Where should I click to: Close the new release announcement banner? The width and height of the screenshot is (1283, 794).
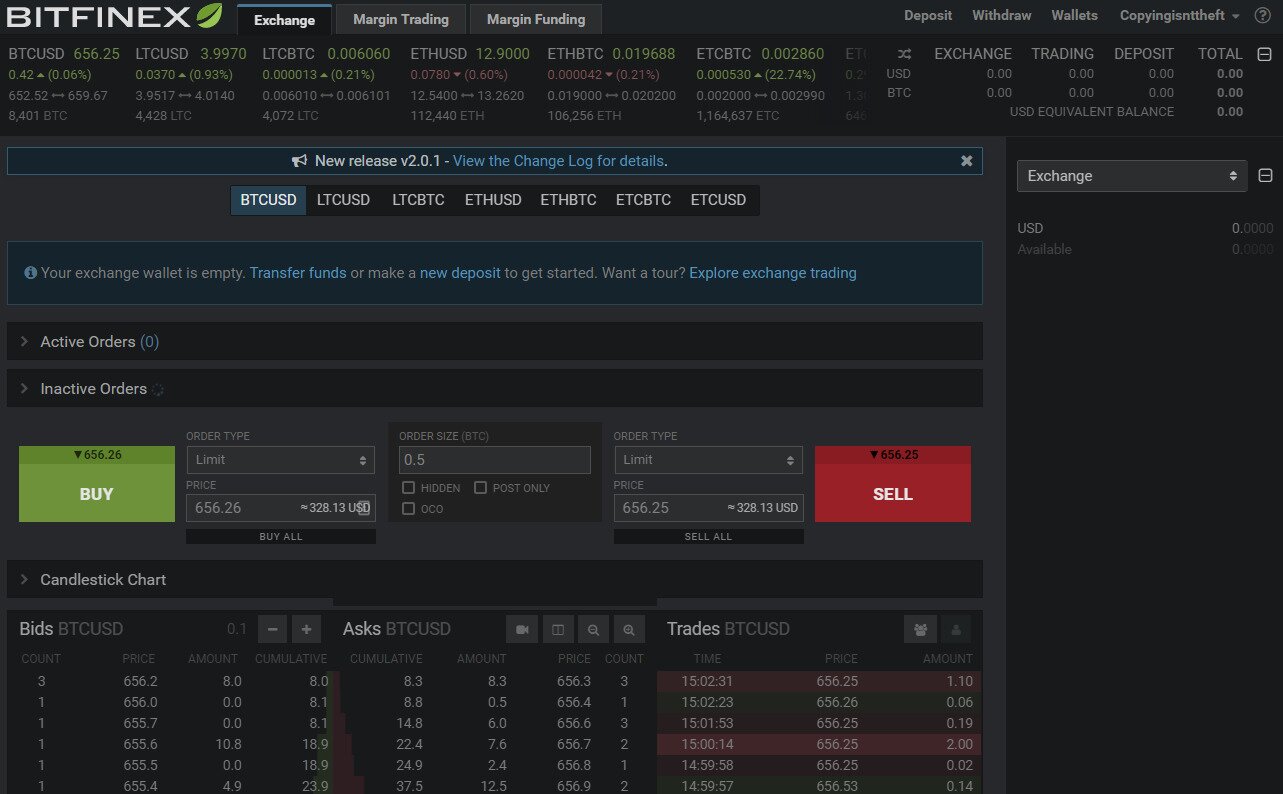[x=966, y=161]
